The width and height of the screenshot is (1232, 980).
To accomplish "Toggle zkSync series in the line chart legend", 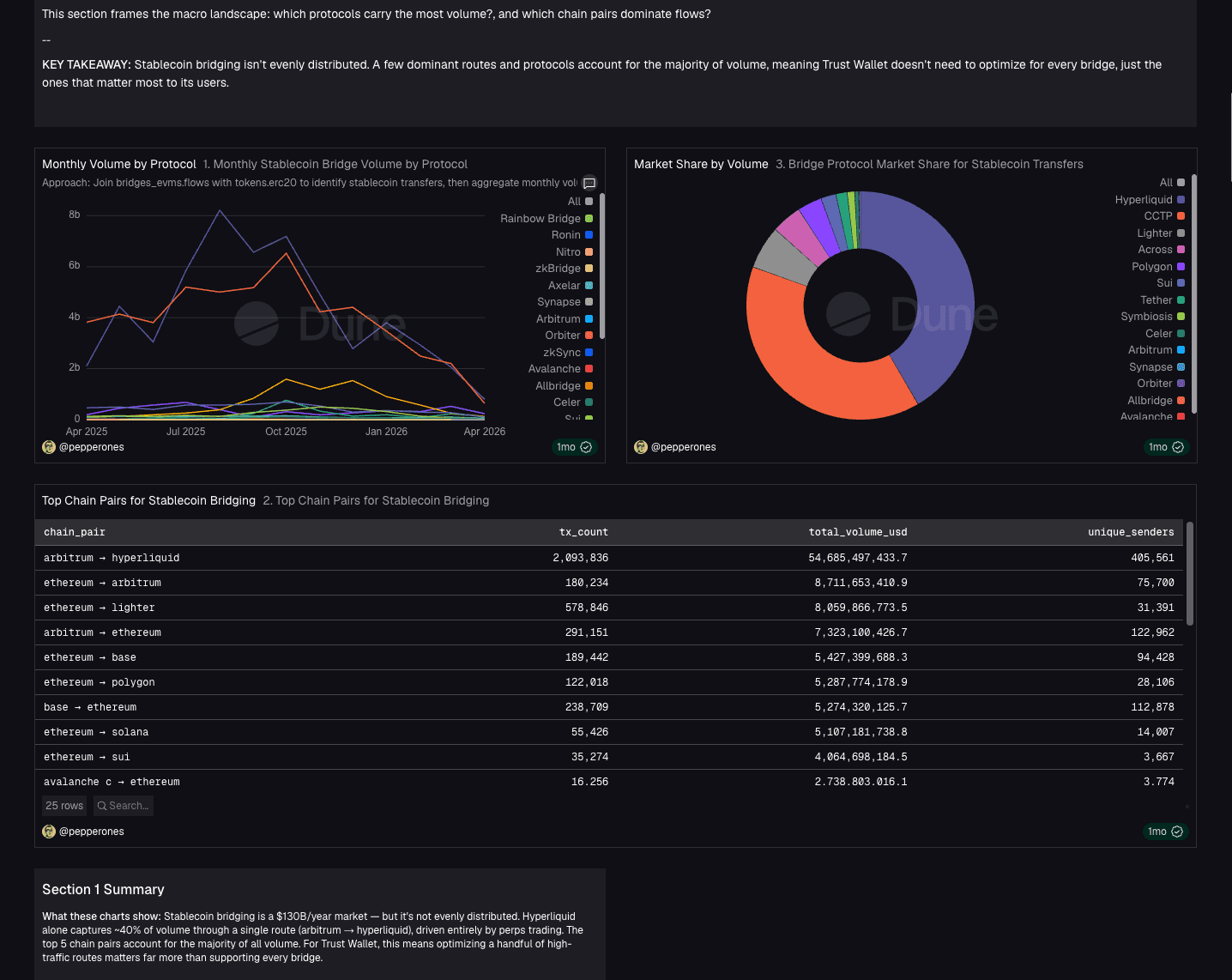I will click(568, 353).
